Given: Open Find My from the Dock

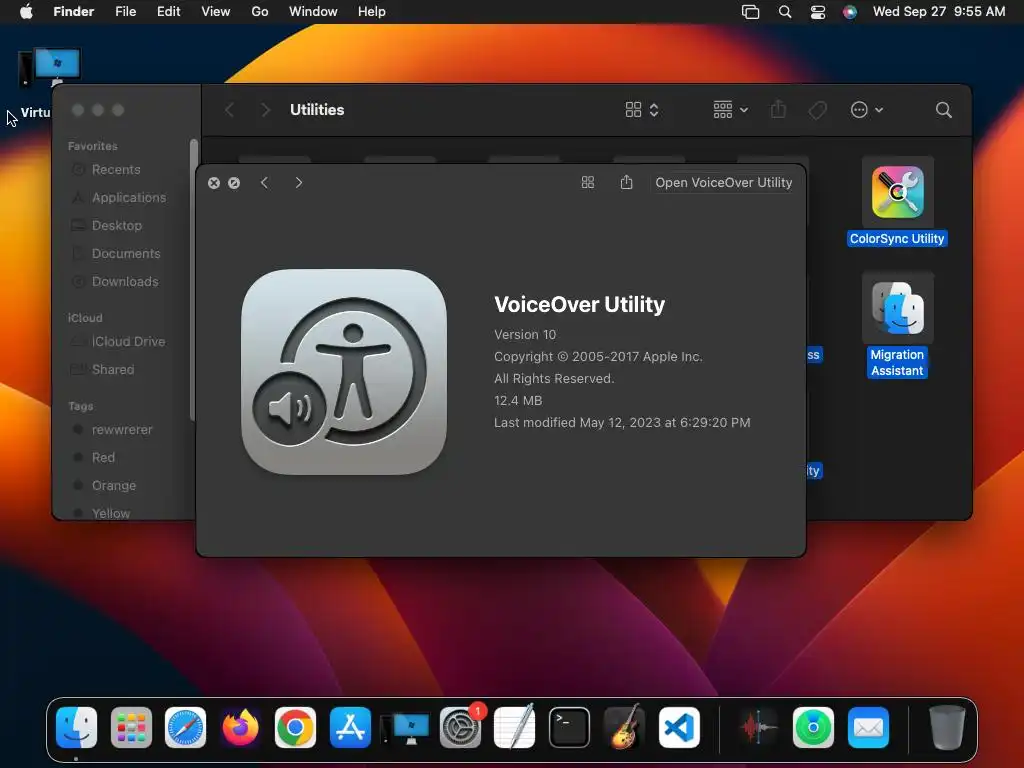Looking at the screenshot, I should click(x=813, y=727).
